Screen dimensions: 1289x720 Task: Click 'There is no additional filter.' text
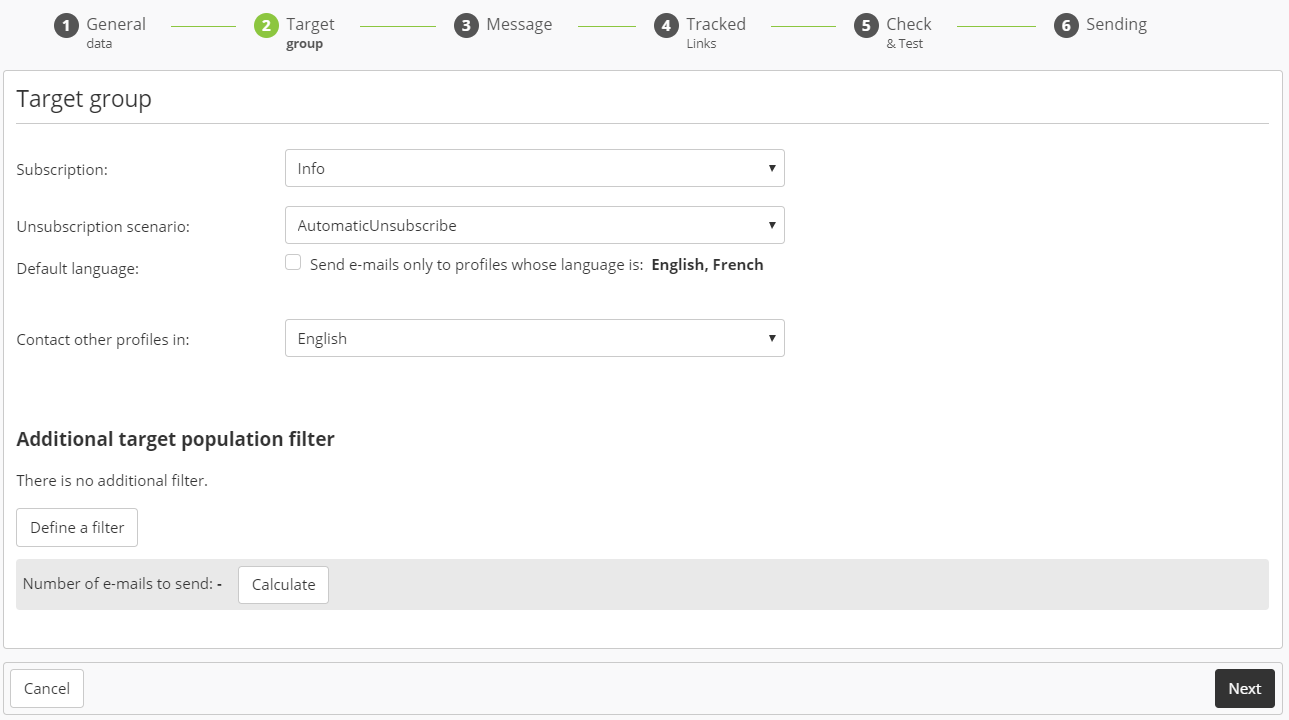[112, 481]
